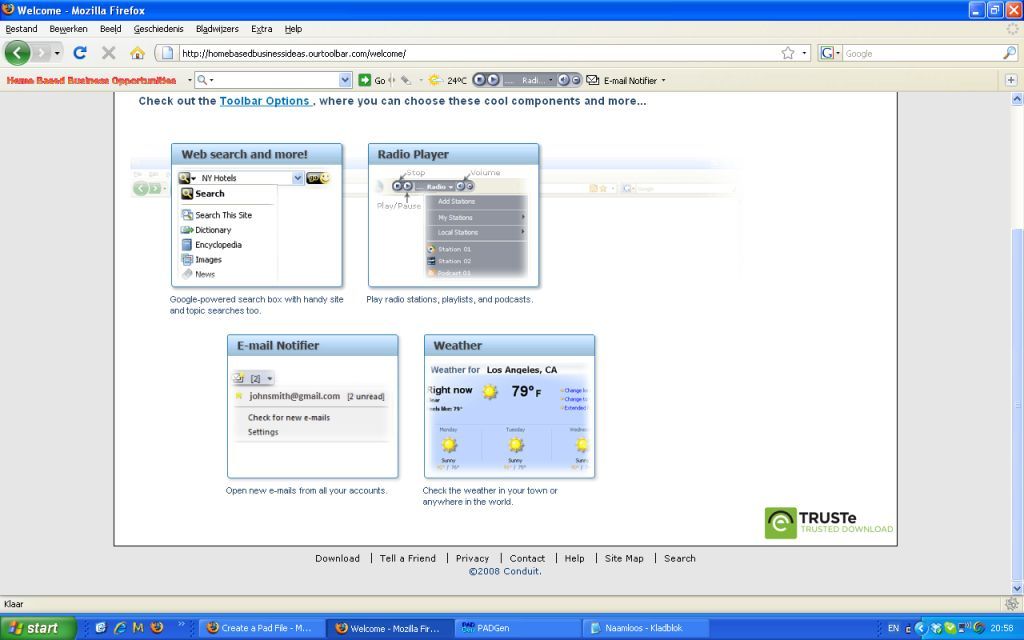Expand hidden quick launch icons chevron
The width and height of the screenshot is (1024, 640).
[181, 624]
